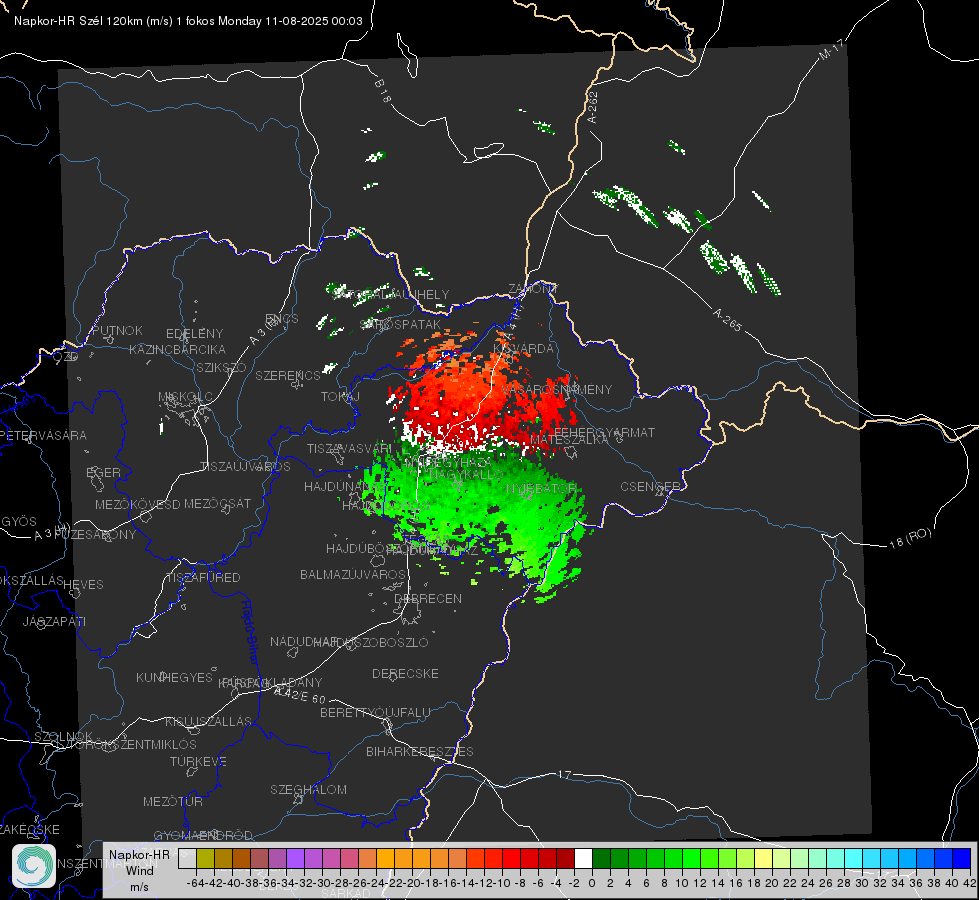Select the BALMAZÚJVÁROS label
Image resolution: width=979 pixels, height=900 pixels.
click(353, 574)
